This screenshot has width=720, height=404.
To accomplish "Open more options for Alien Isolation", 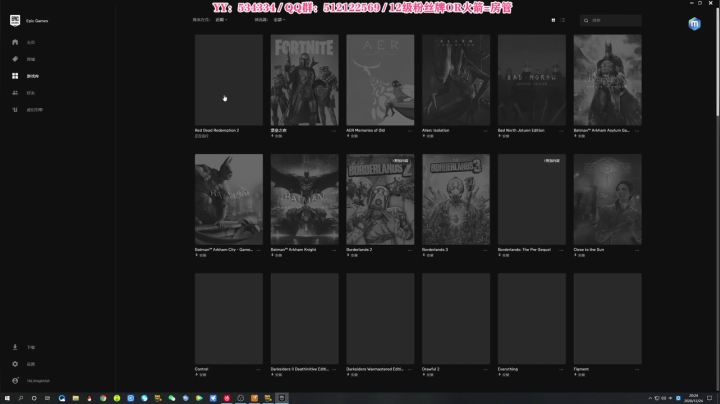I will [485, 131].
